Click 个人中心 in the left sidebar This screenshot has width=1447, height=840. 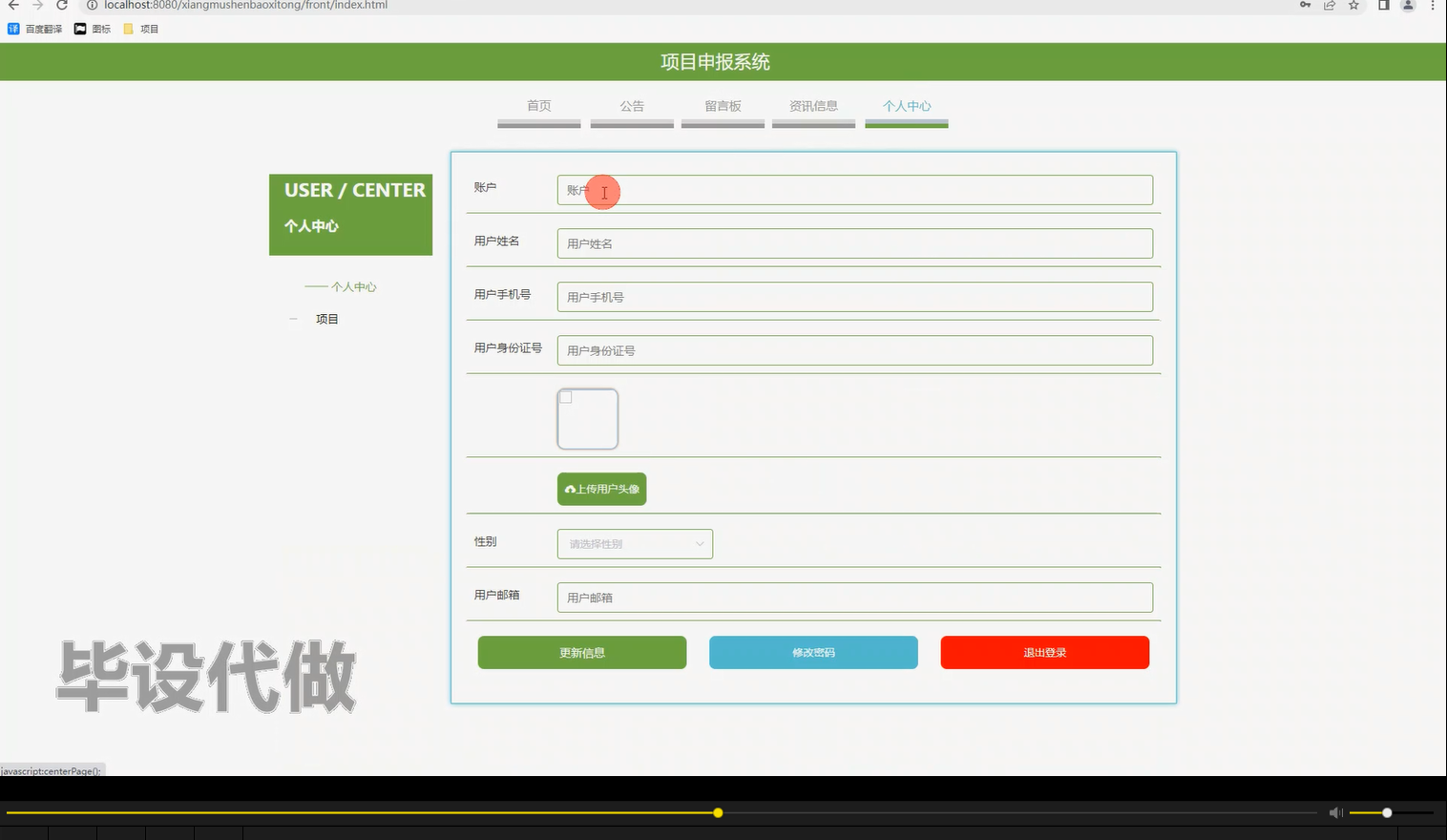pyautogui.click(x=353, y=287)
